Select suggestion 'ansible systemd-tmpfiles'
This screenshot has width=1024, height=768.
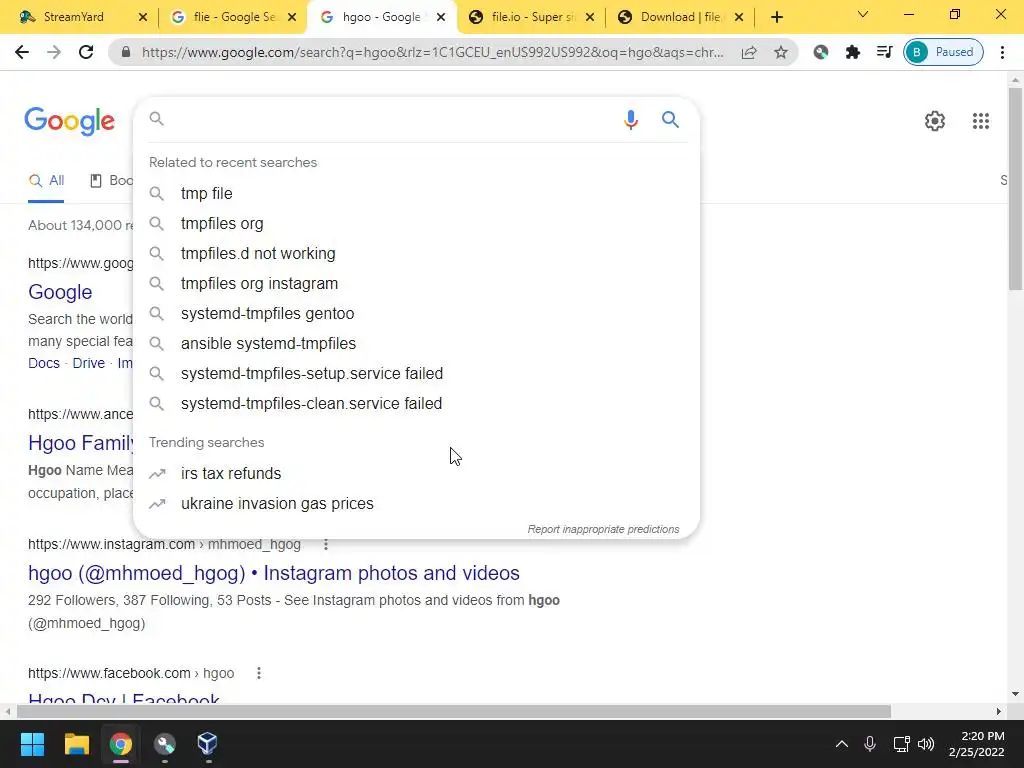tap(416, 344)
